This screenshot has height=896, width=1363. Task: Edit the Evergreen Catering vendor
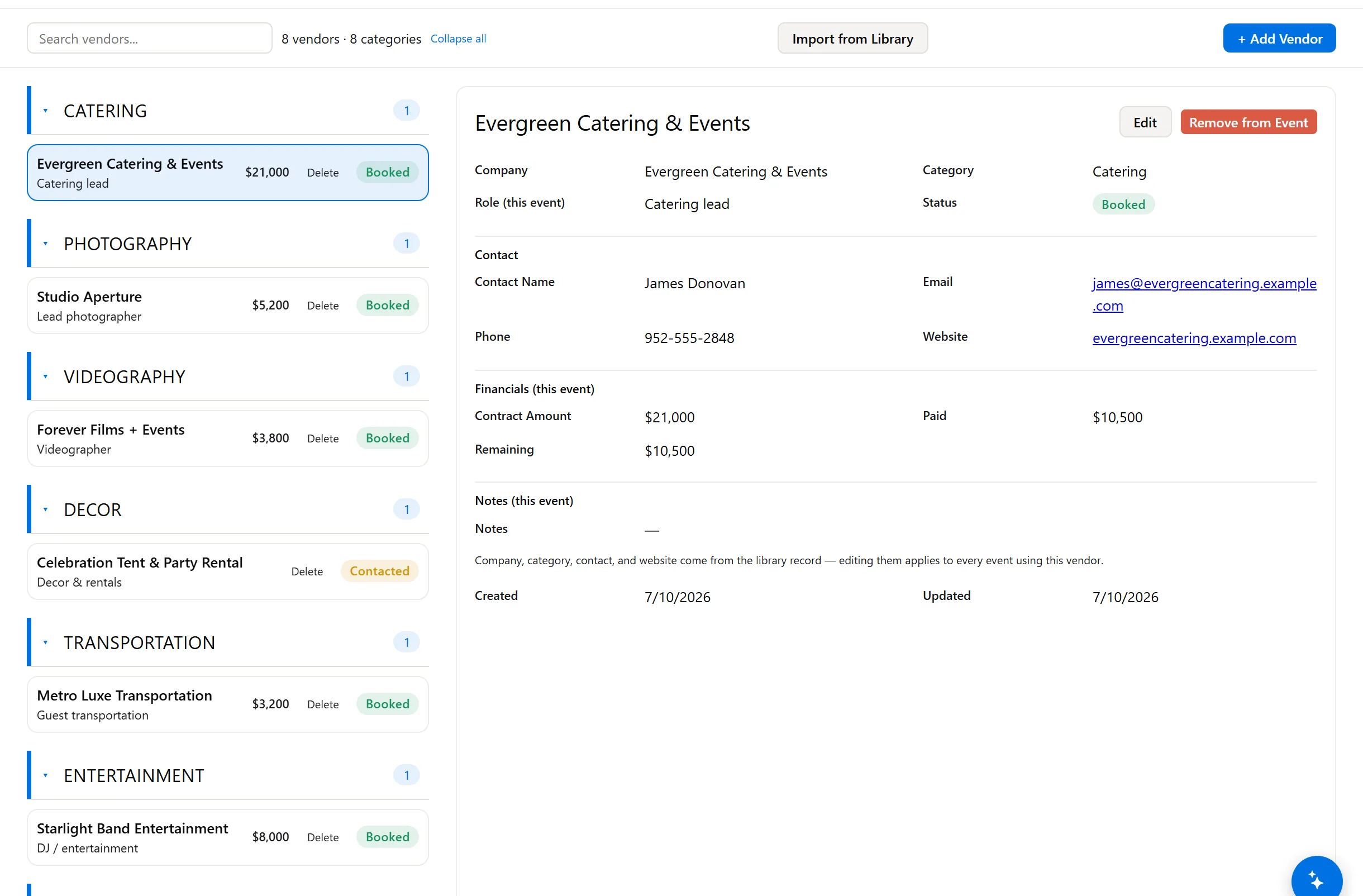[1145, 122]
